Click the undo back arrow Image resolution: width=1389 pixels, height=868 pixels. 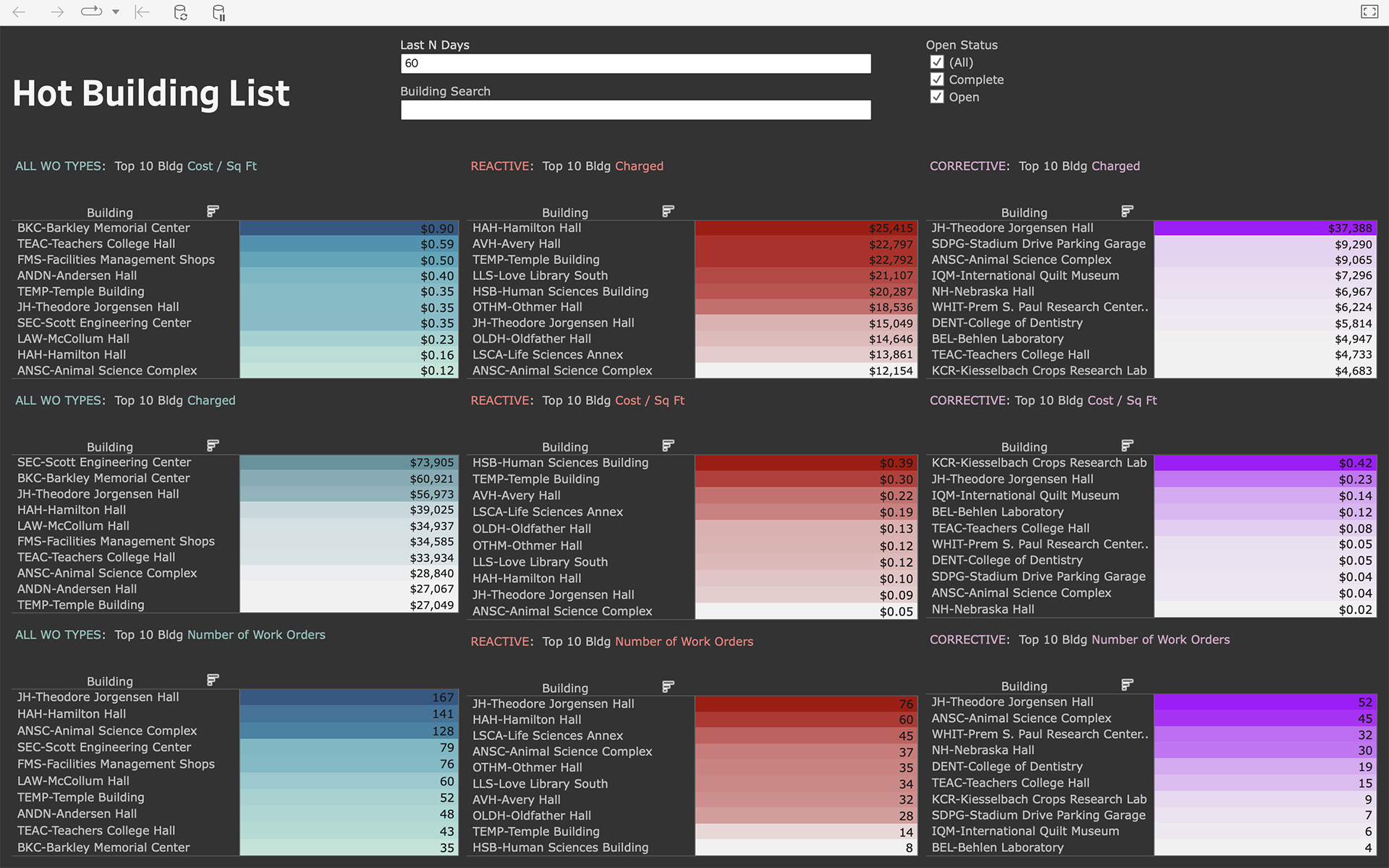(20, 12)
